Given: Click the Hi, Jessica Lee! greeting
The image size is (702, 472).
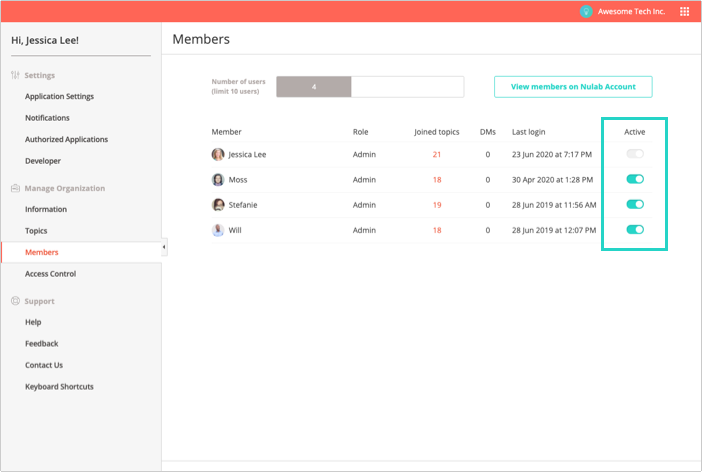Looking at the screenshot, I should click(45, 40).
